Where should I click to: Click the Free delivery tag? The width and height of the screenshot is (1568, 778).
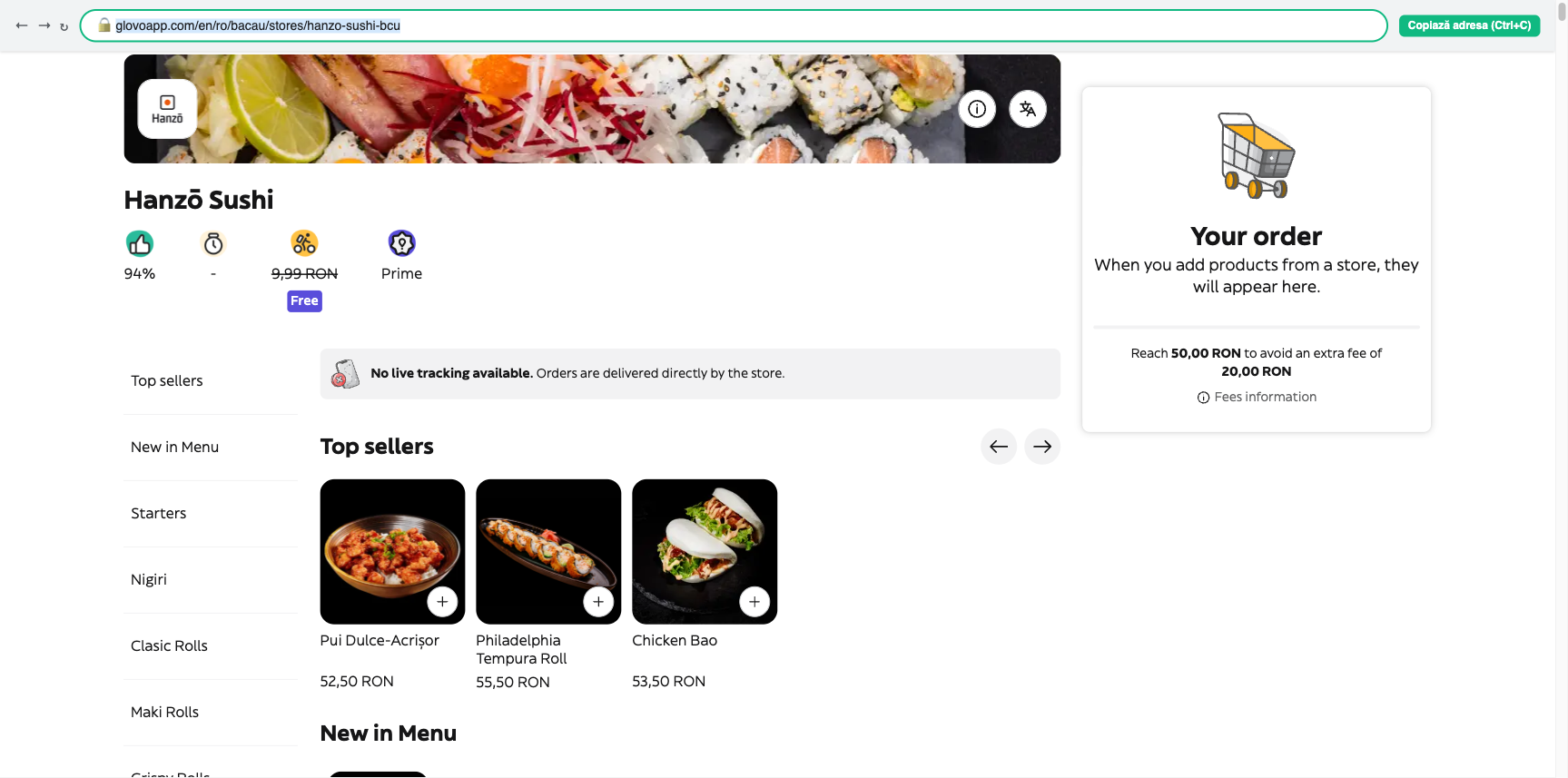coord(304,301)
